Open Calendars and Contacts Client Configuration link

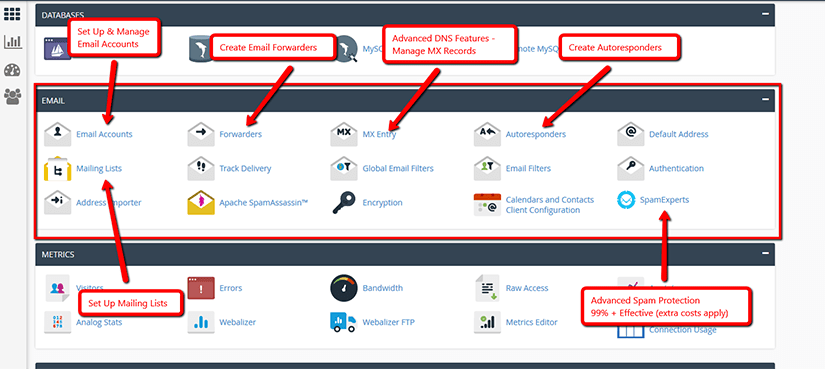click(550, 205)
